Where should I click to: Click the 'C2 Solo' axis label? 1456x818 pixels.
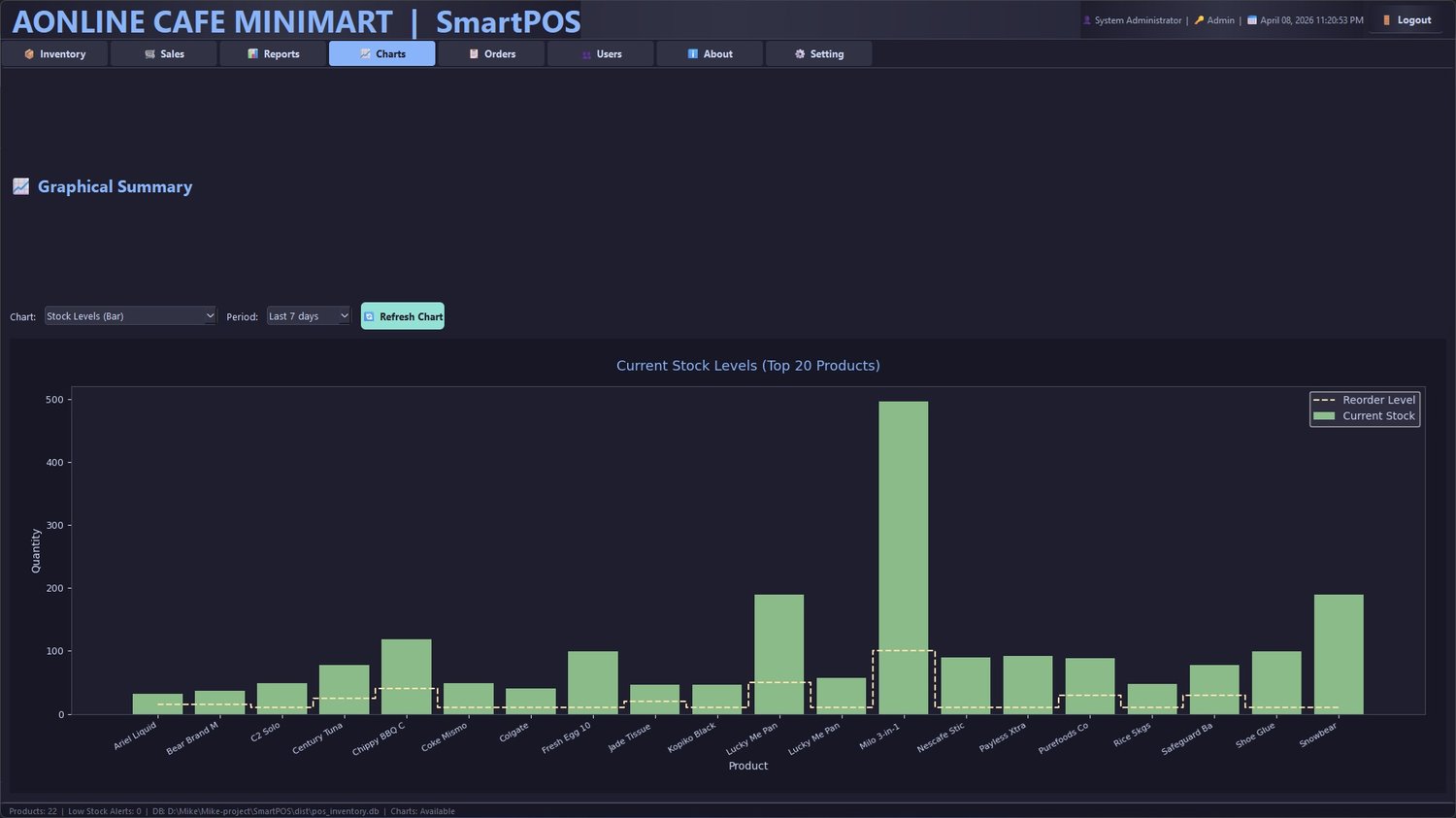(x=265, y=732)
